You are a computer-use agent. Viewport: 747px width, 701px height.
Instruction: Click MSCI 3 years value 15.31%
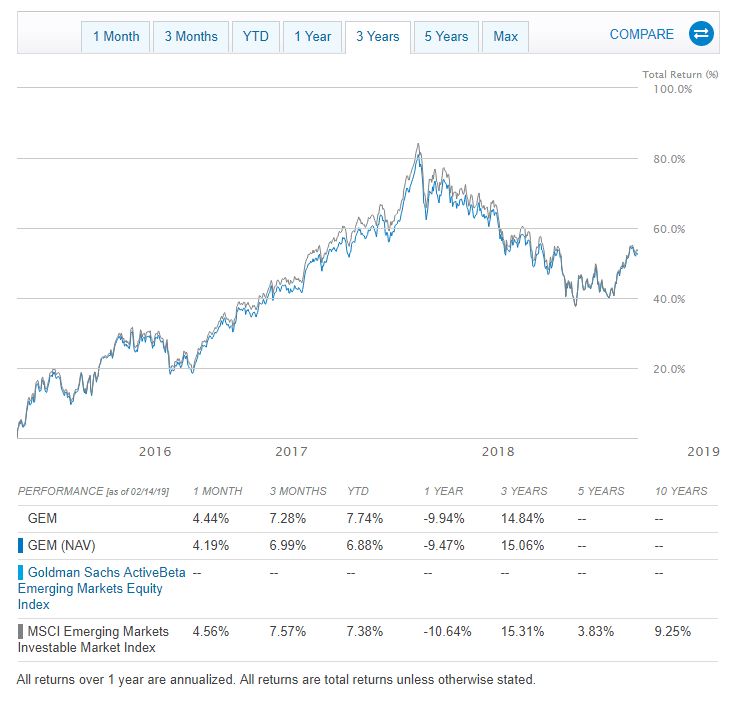tap(522, 631)
